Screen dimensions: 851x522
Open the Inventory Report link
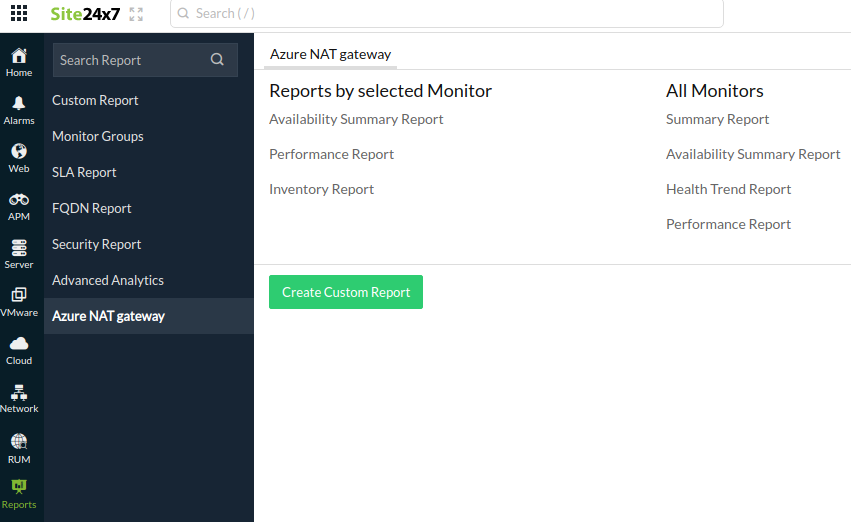[x=321, y=189]
